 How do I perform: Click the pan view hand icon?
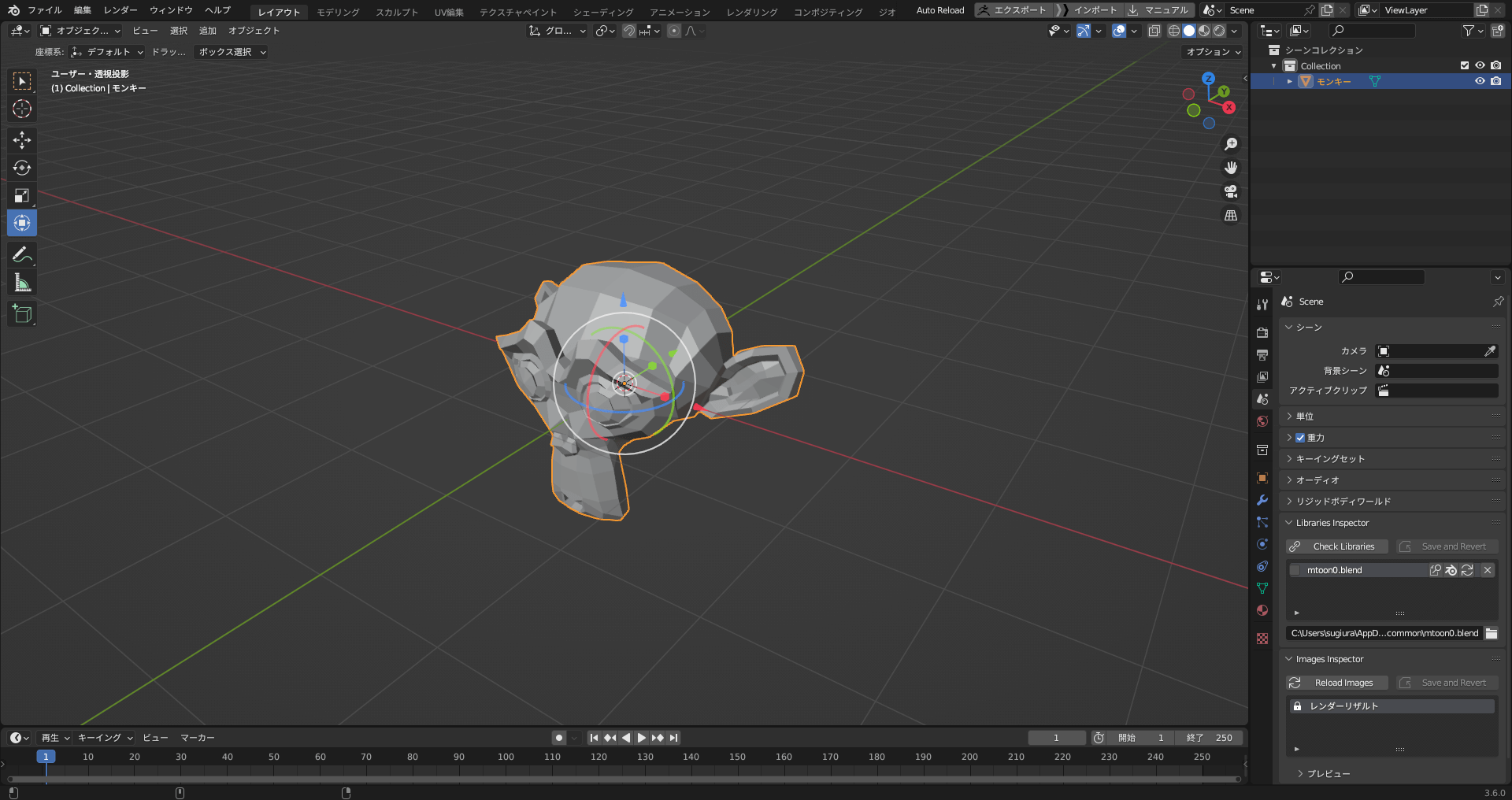coord(1231,168)
